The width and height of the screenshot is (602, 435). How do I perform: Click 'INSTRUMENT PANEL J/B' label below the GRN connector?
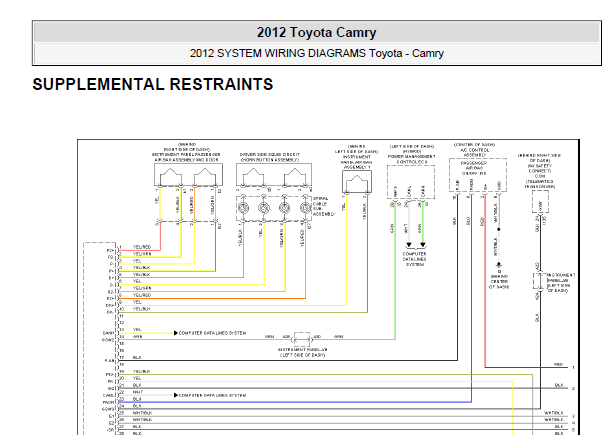pyautogui.click(x=303, y=352)
